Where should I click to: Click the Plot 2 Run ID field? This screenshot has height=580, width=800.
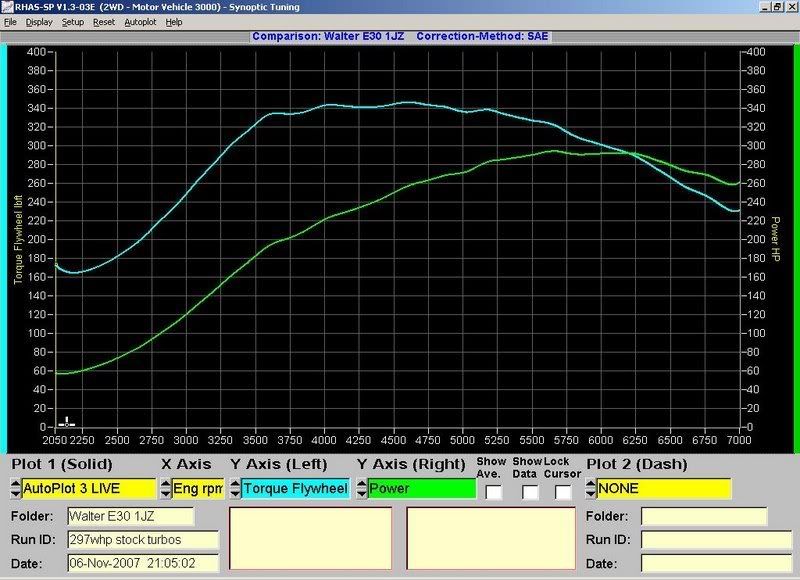[x=716, y=540]
